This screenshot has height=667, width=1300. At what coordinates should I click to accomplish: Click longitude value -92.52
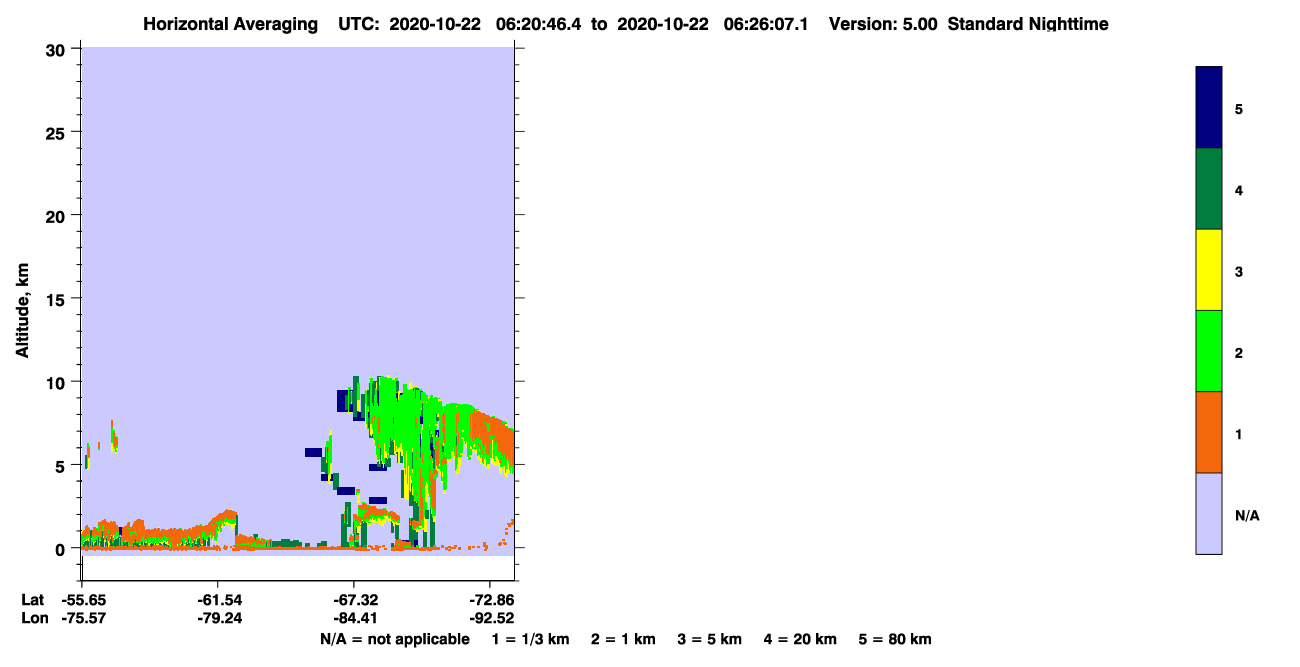[x=490, y=618]
